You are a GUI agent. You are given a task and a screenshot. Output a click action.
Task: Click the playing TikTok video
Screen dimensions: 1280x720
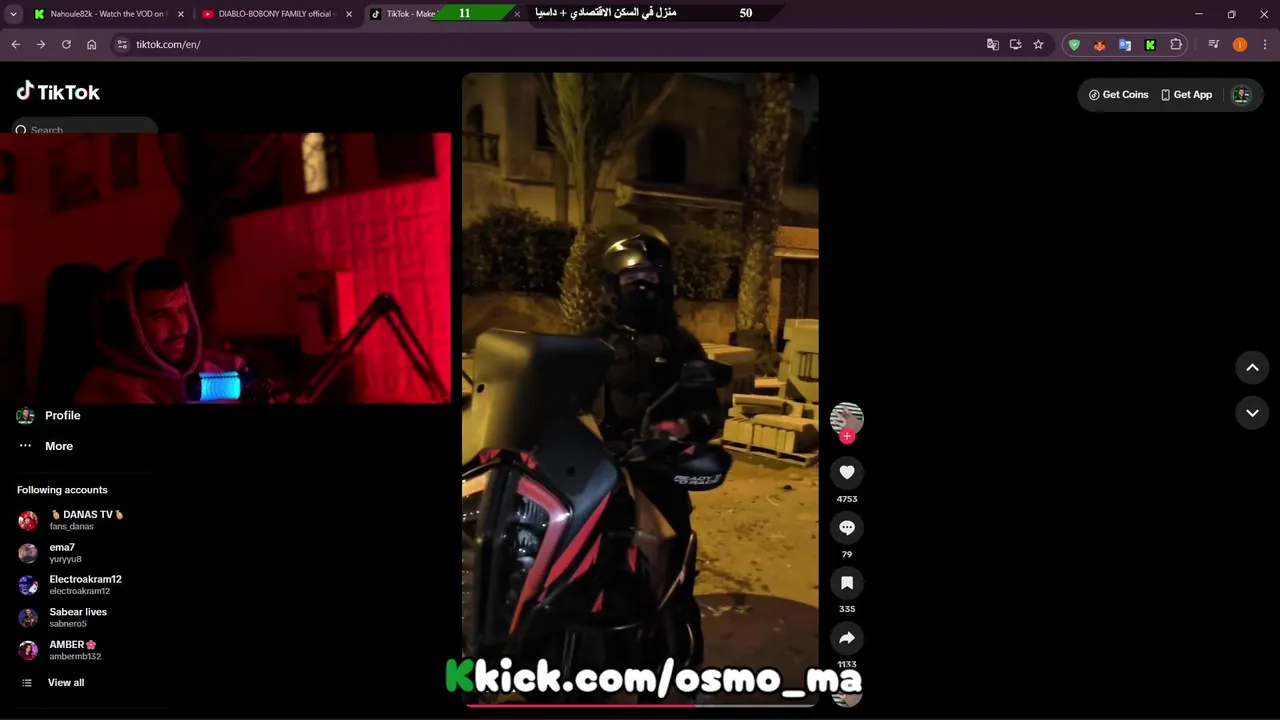pyautogui.click(x=640, y=388)
